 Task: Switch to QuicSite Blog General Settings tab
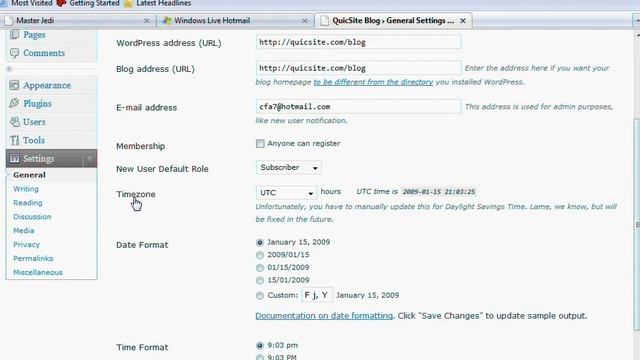click(393, 21)
